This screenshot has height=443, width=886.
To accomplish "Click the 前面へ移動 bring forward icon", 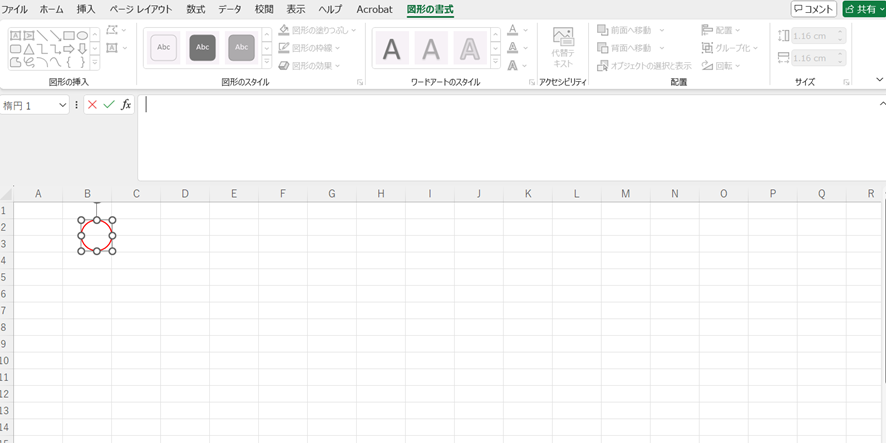I will [603, 30].
